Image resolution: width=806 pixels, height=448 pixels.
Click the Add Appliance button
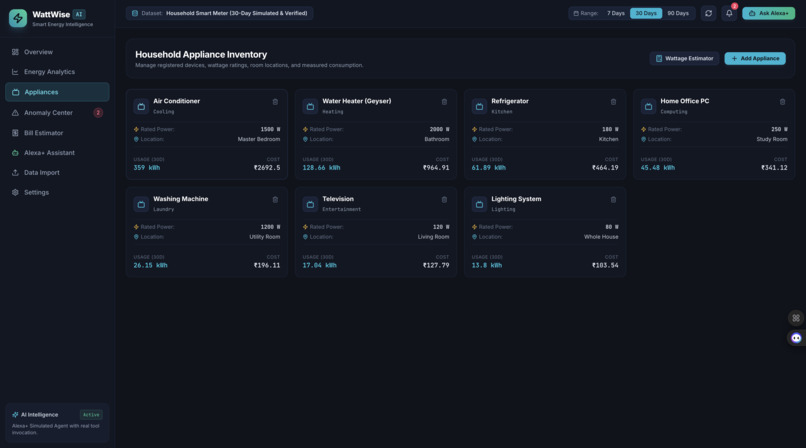[755, 59]
